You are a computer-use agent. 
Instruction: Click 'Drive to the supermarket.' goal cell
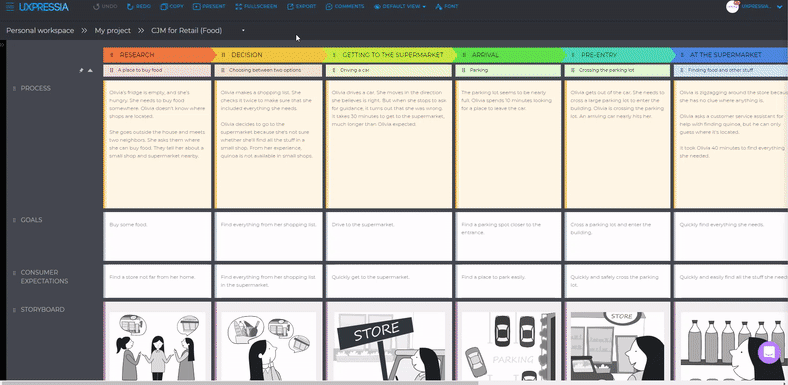(x=388, y=236)
